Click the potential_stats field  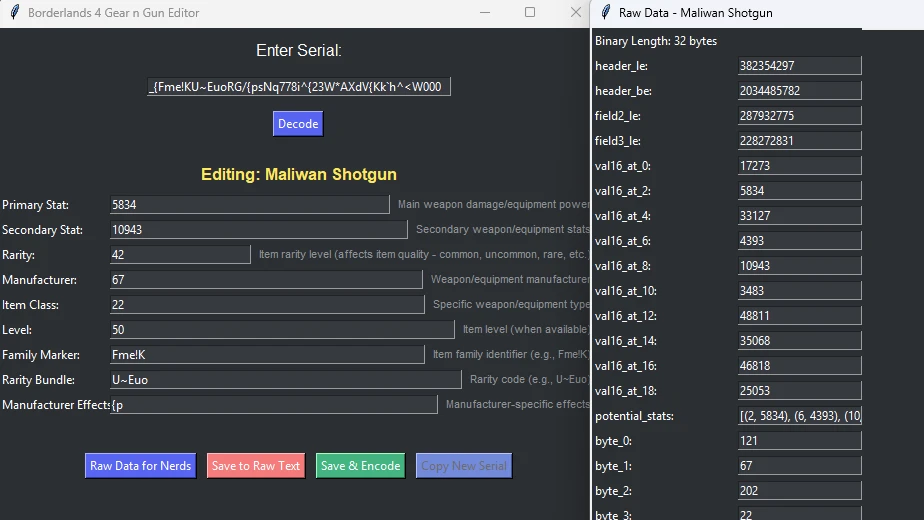click(x=799, y=416)
